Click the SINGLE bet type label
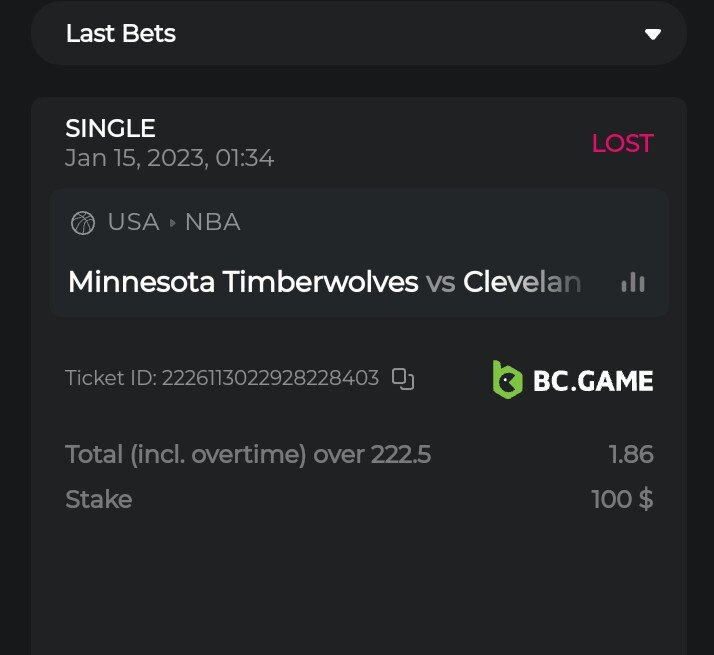This screenshot has width=714, height=655. [x=110, y=128]
